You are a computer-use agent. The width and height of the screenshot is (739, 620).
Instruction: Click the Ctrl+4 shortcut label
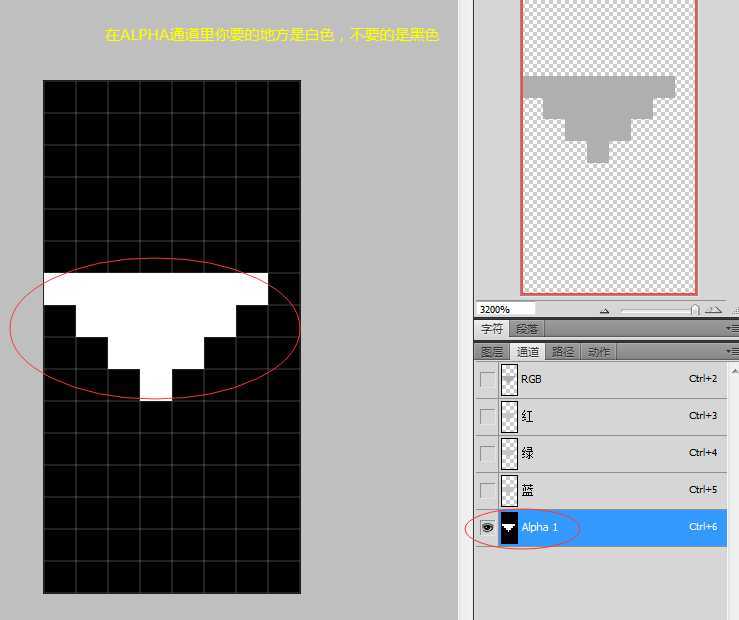pyautogui.click(x=703, y=453)
